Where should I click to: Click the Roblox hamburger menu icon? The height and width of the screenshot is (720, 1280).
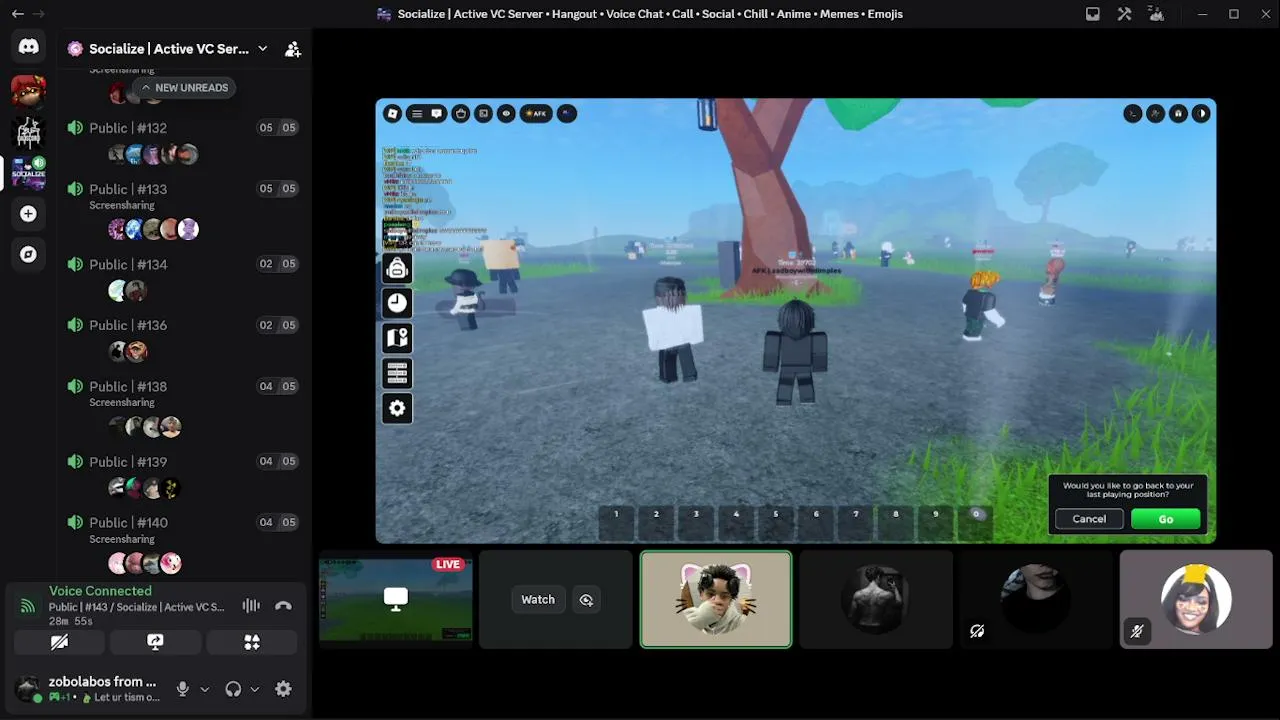417,113
